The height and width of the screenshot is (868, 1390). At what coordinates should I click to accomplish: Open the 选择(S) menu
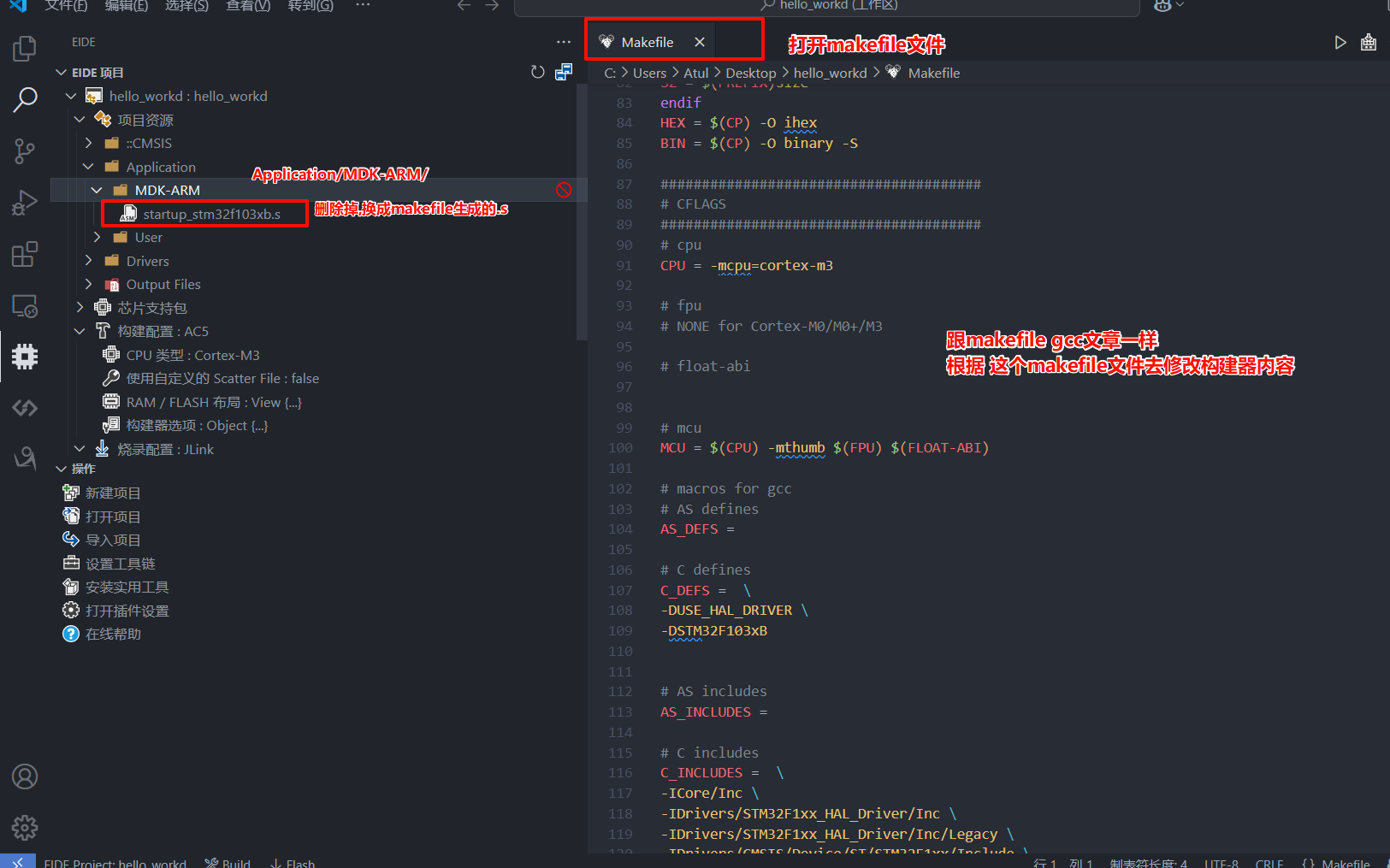pos(186,5)
